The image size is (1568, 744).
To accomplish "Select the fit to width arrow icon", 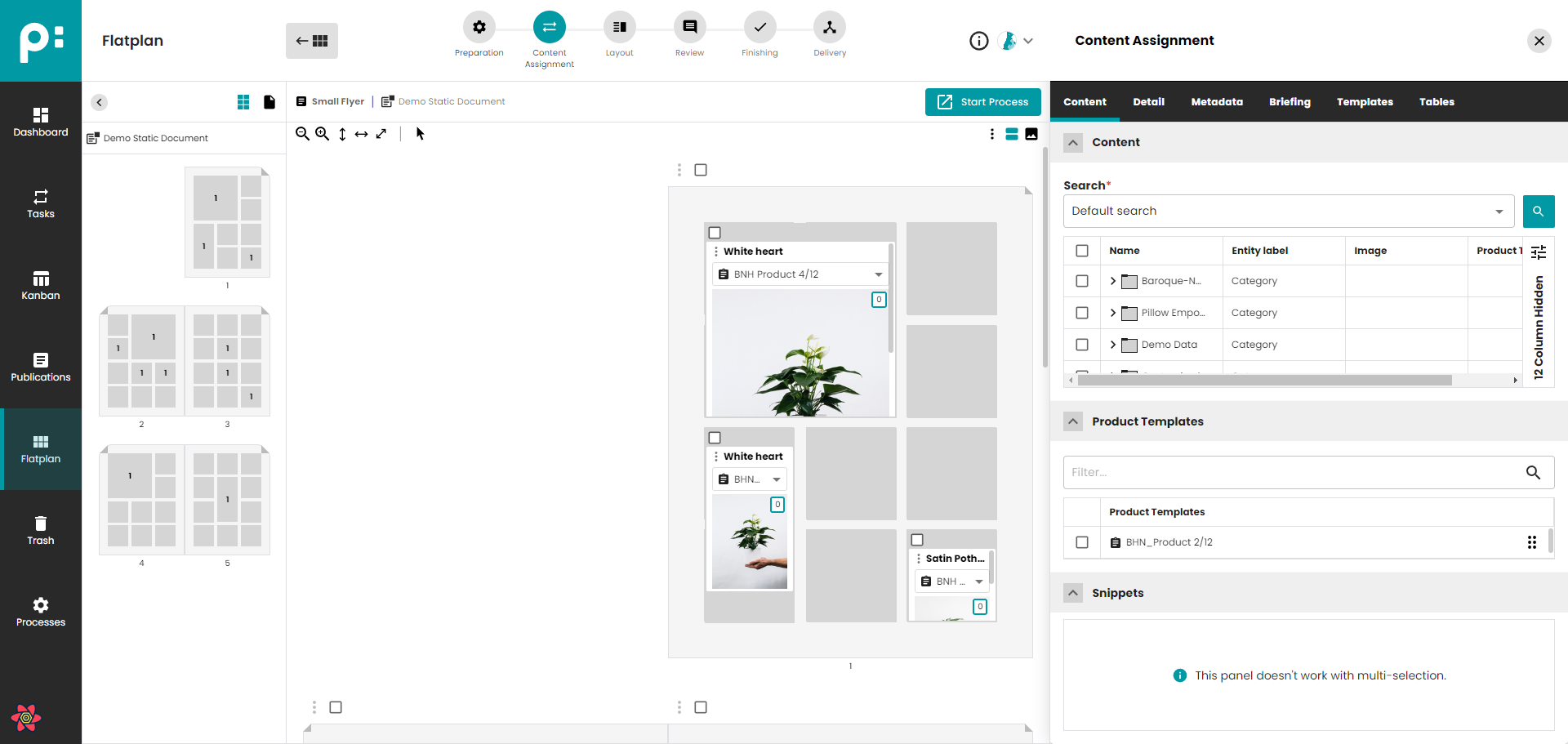I will click(361, 134).
